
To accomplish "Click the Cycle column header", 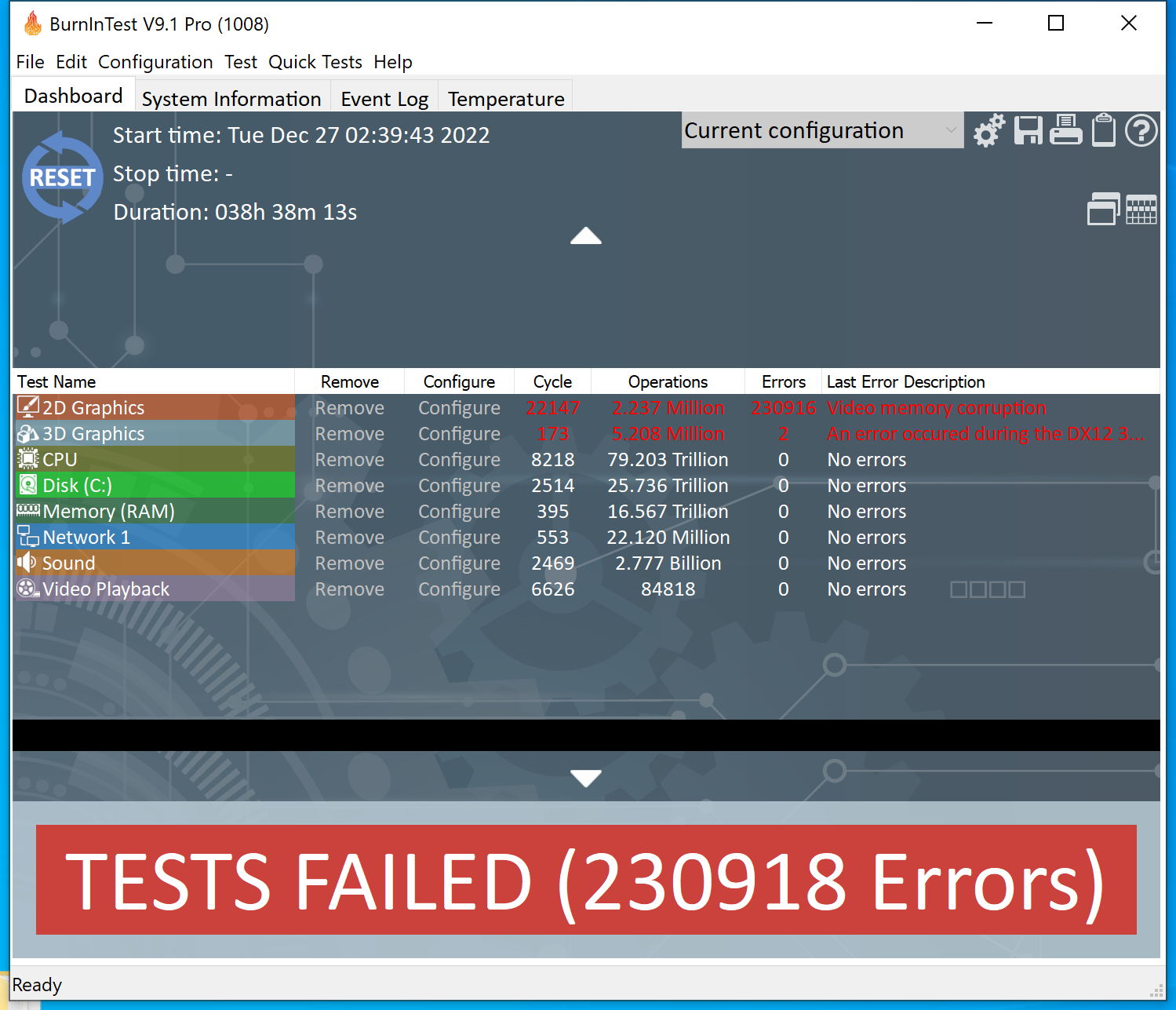I will point(552,381).
